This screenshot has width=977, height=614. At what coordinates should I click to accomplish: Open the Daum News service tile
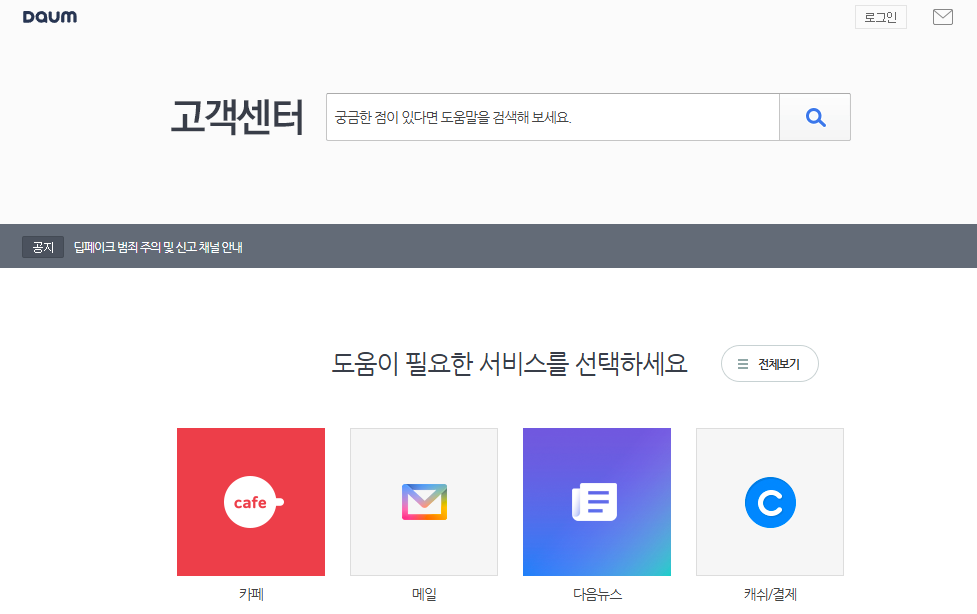pos(597,502)
